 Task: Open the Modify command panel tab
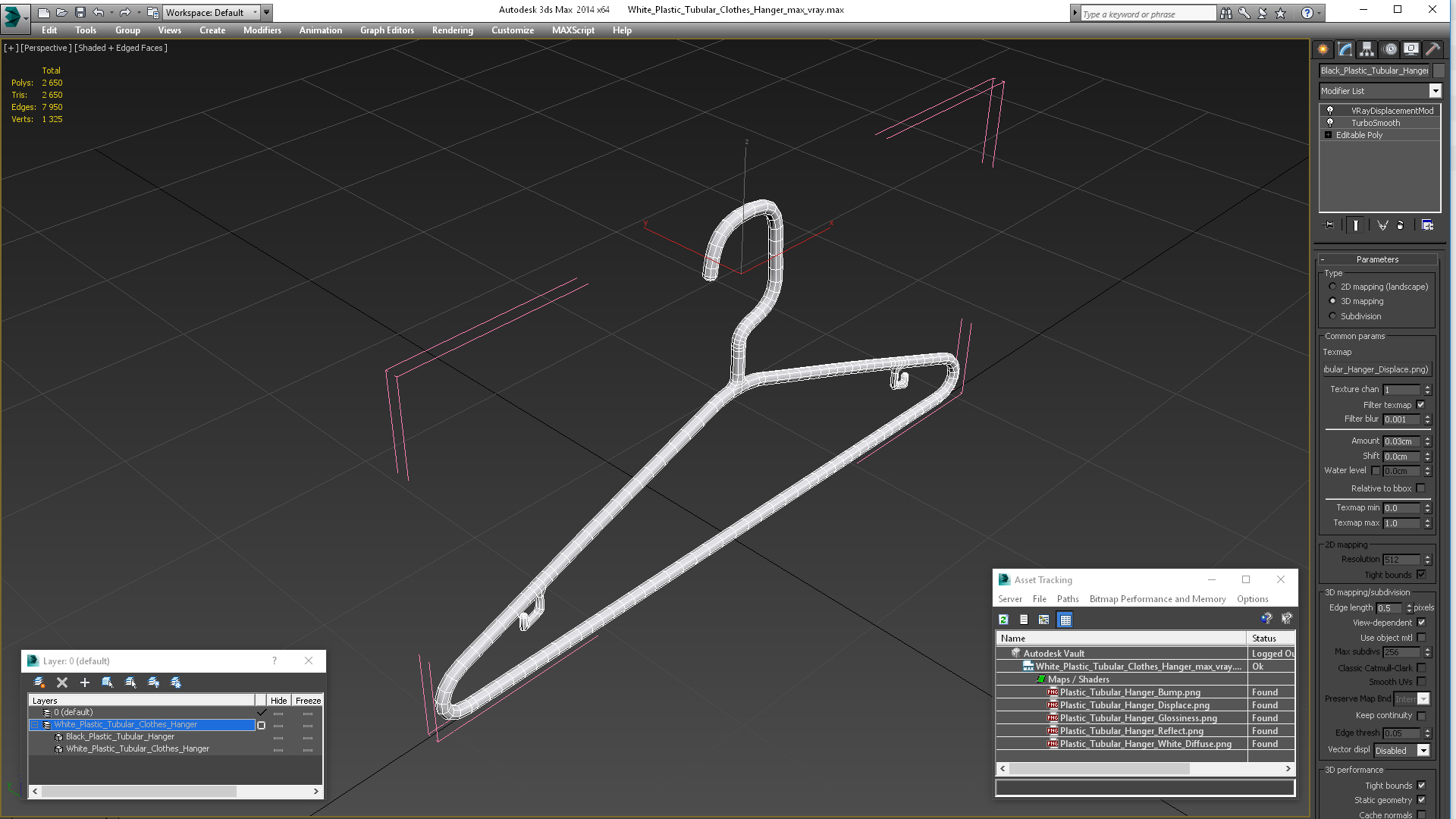(1345, 49)
